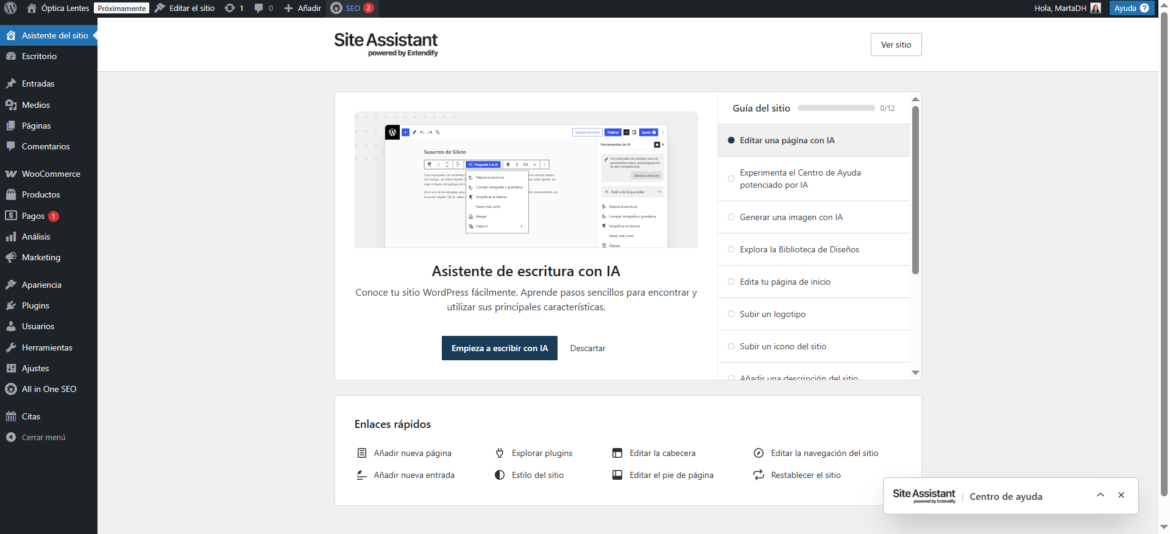Viewport: 1170px width, 534px height.
Task: Select Generar una imagen con IA step
Action: [x=813, y=217]
